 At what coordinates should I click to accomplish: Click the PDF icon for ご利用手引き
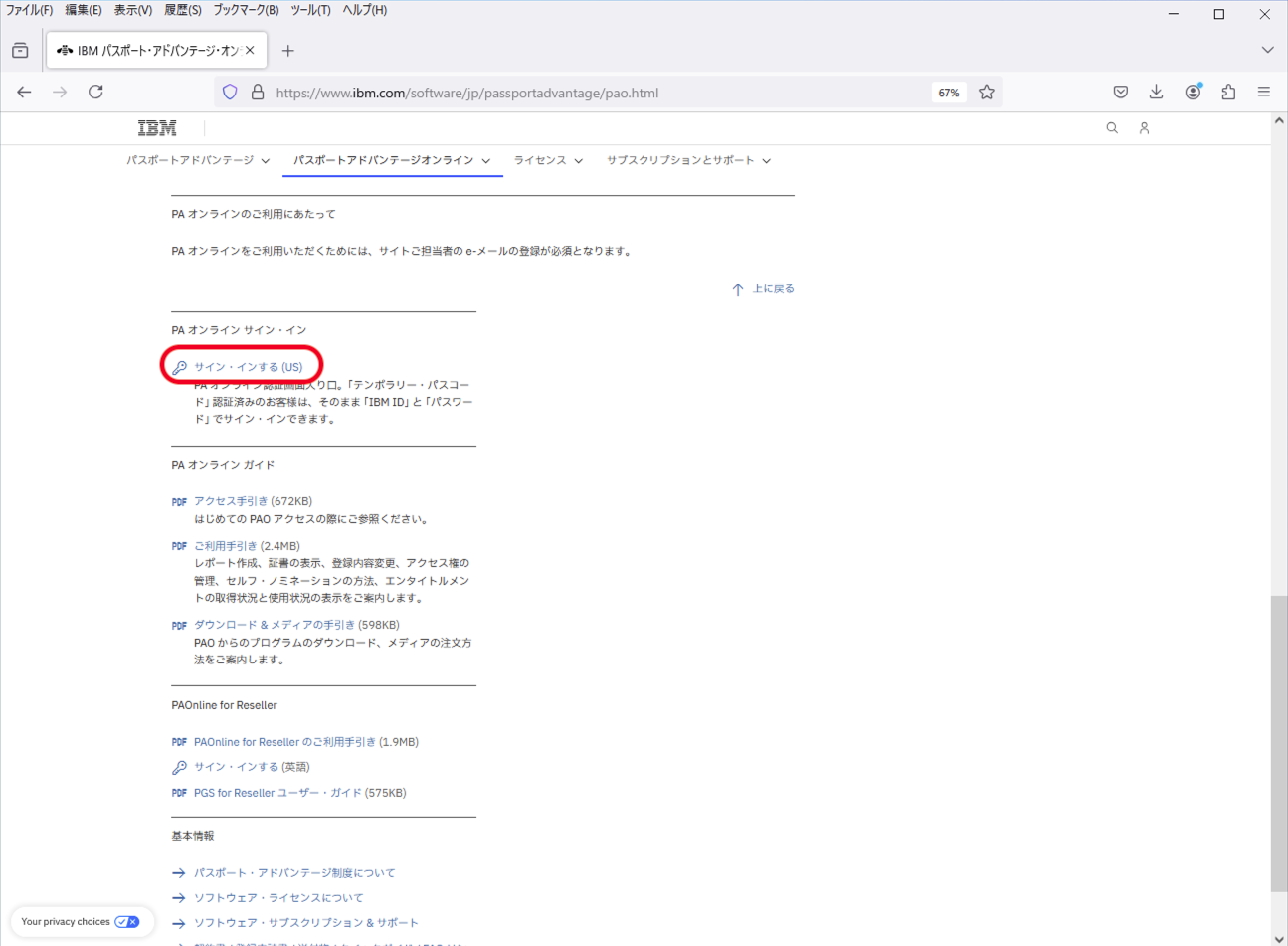(179, 546)
